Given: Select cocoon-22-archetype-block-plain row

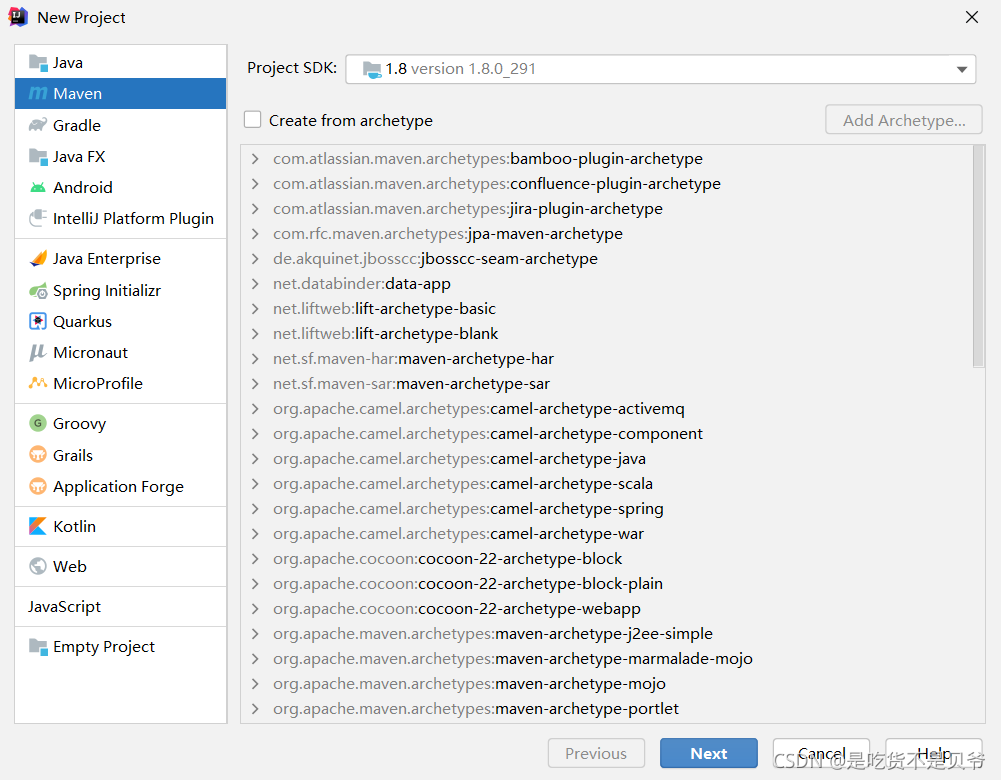Looking at the screenshot, I should 606,584.
